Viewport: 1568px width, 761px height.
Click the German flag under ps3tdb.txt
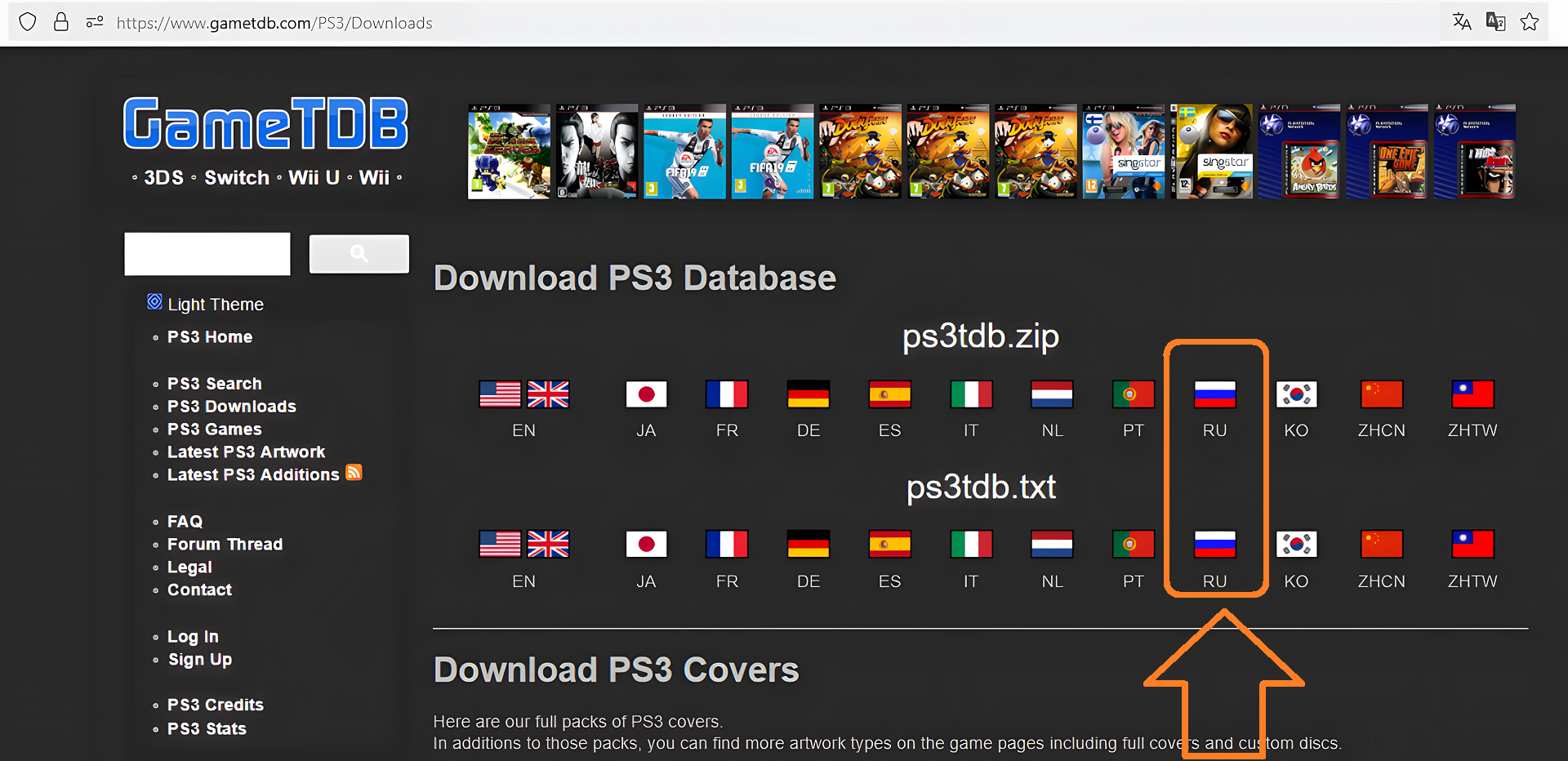808,544
